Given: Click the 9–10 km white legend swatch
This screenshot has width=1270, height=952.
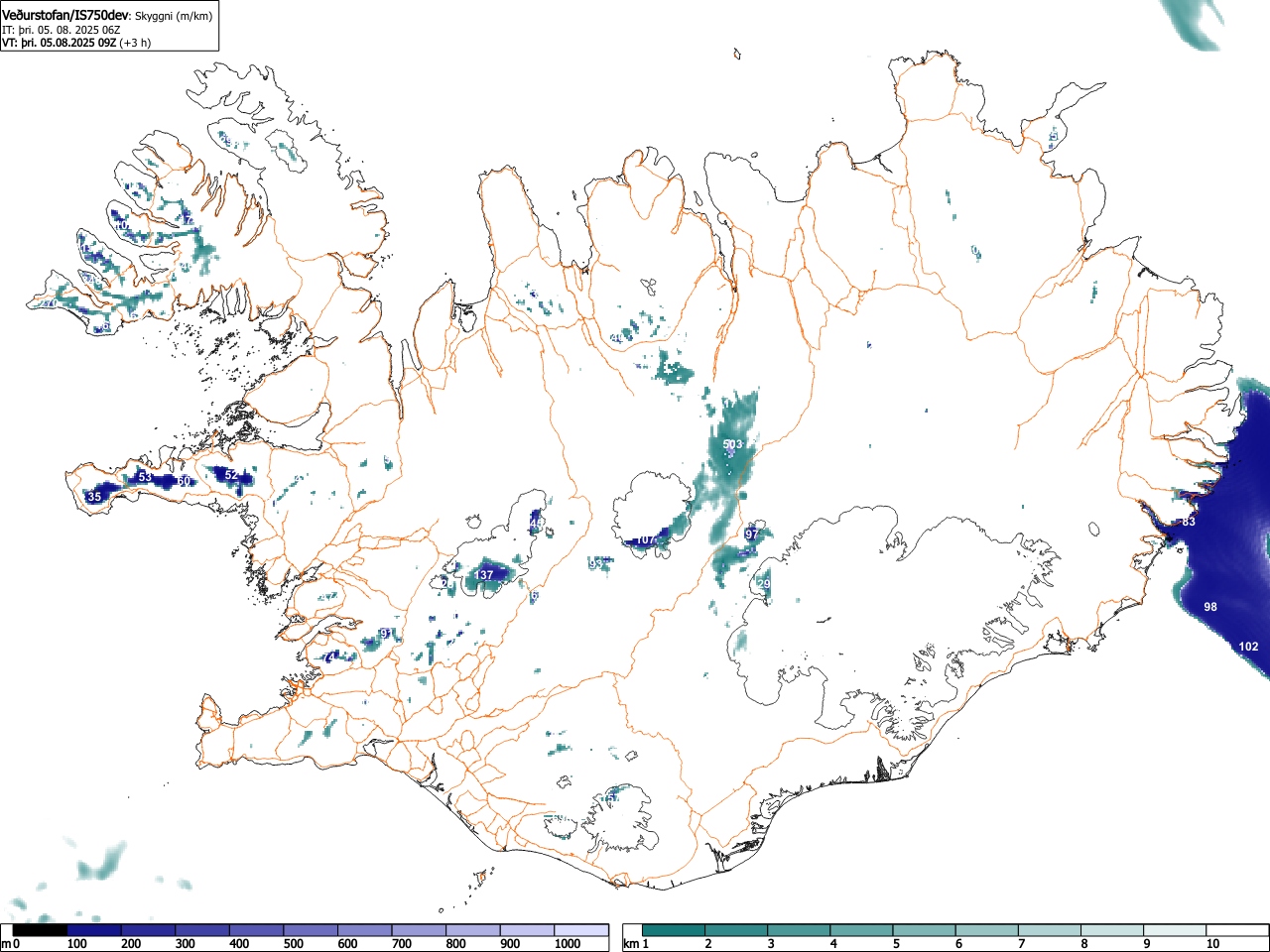Looking at the screenshot, I should coord(1174,930).
